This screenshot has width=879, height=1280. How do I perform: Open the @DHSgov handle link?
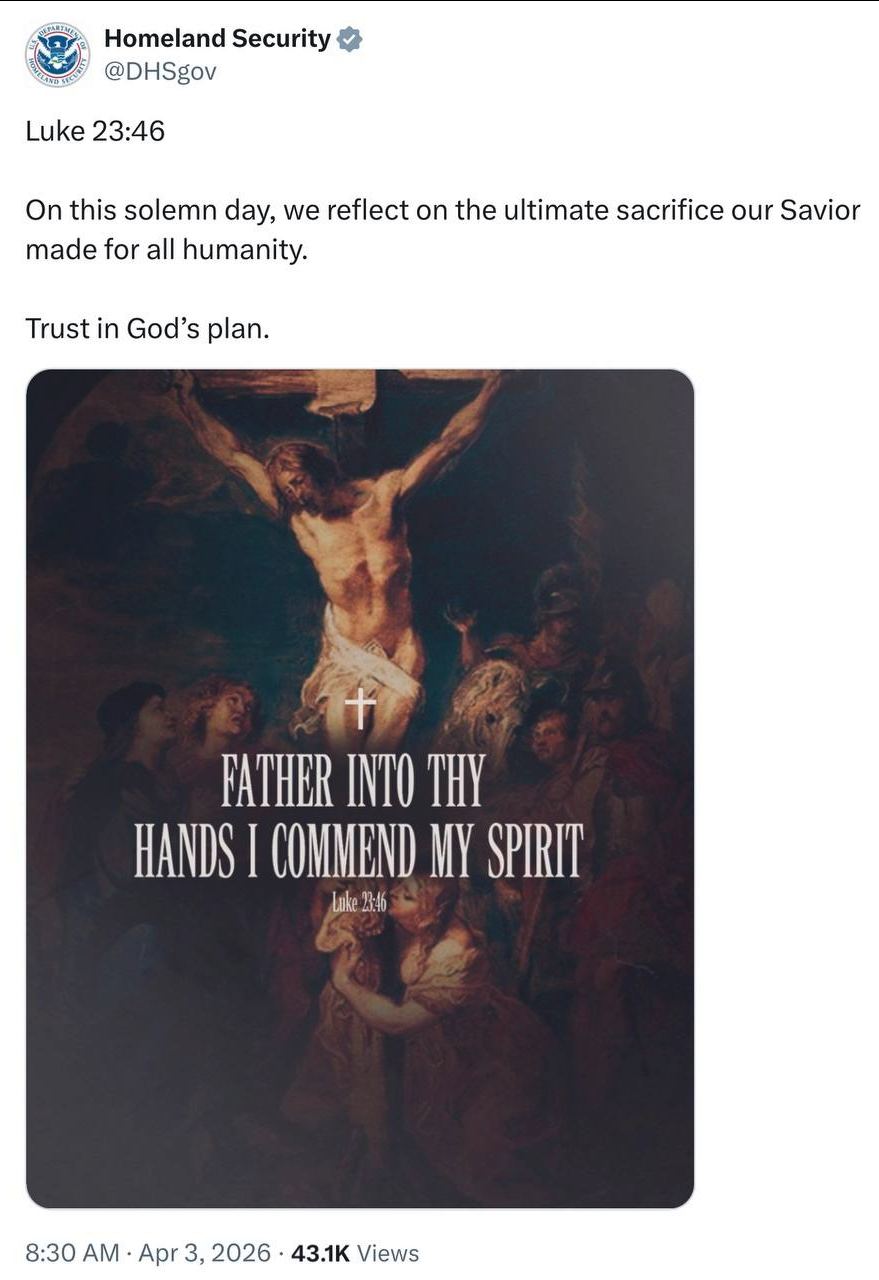pyautogui.click(x=160, y=71)
